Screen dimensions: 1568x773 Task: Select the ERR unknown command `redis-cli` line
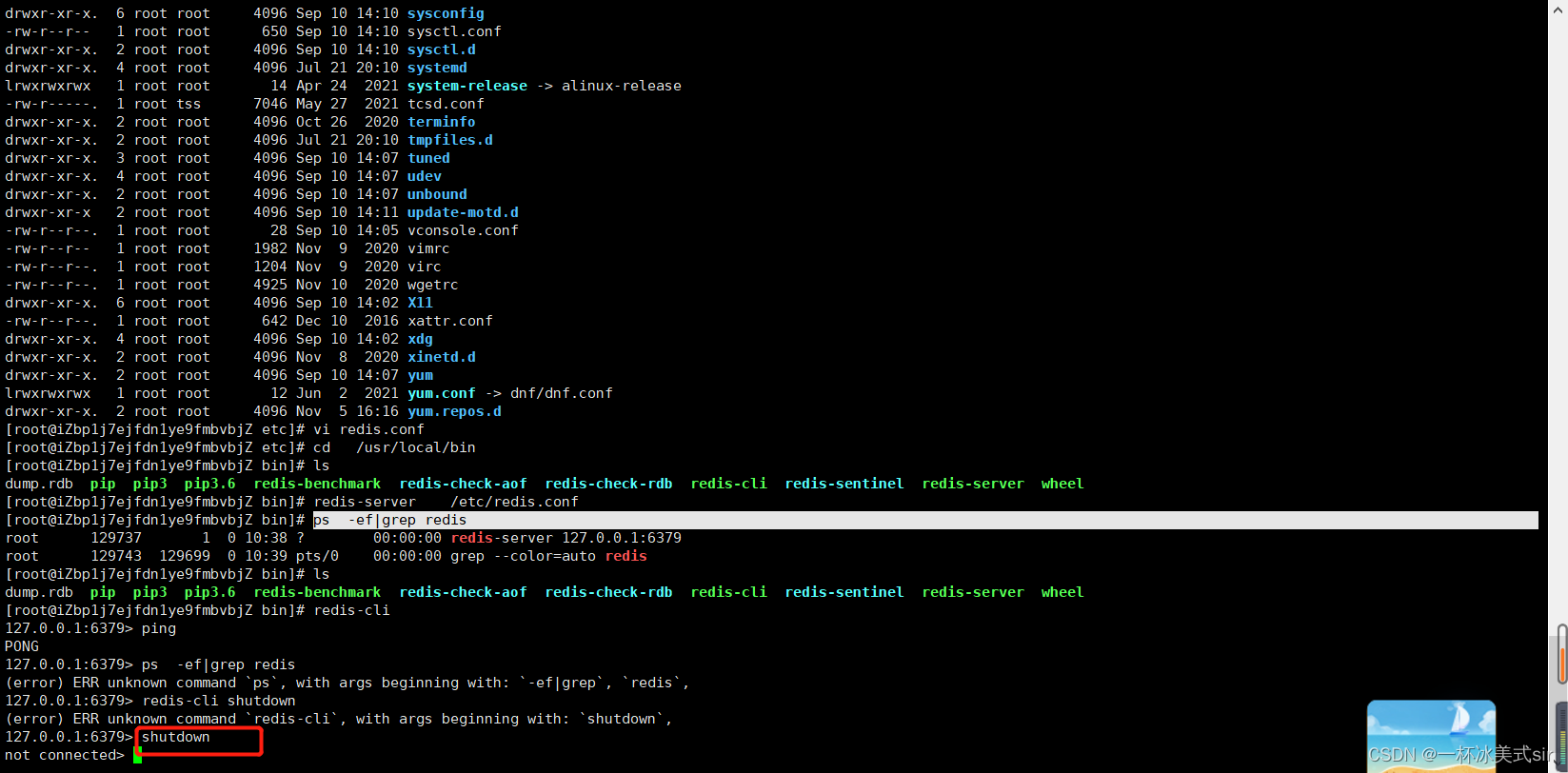339,719
